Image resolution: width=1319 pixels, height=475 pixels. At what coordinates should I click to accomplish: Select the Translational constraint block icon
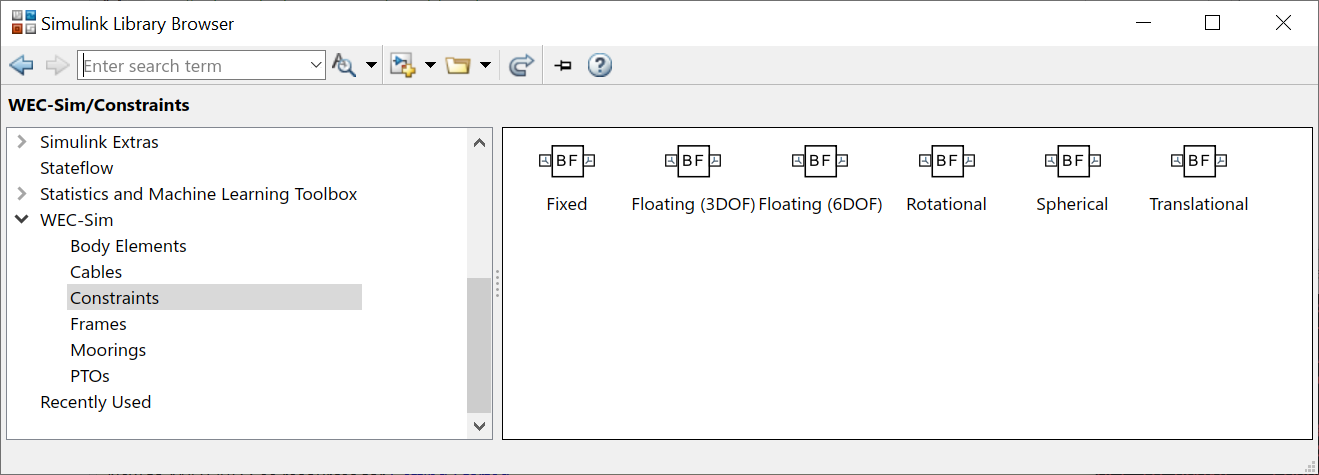(x=1199, y=160)
